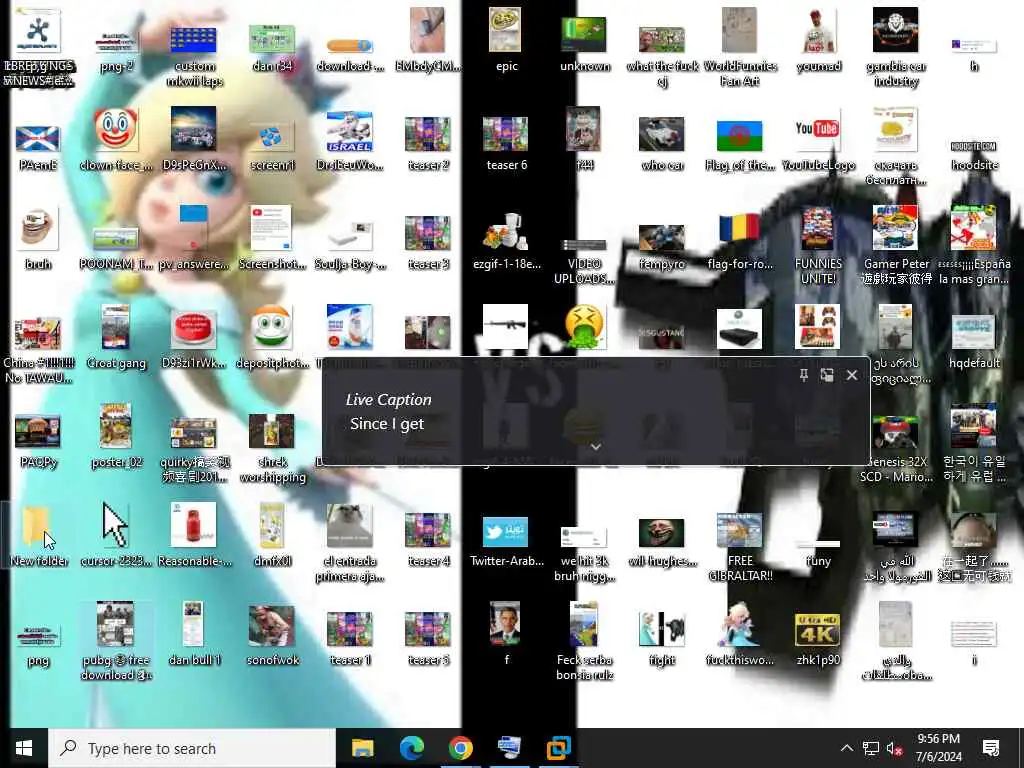The width and height of the screenshot is (1024, 768).
Task: Open the notification center icon
Action: tap(991, 748)
